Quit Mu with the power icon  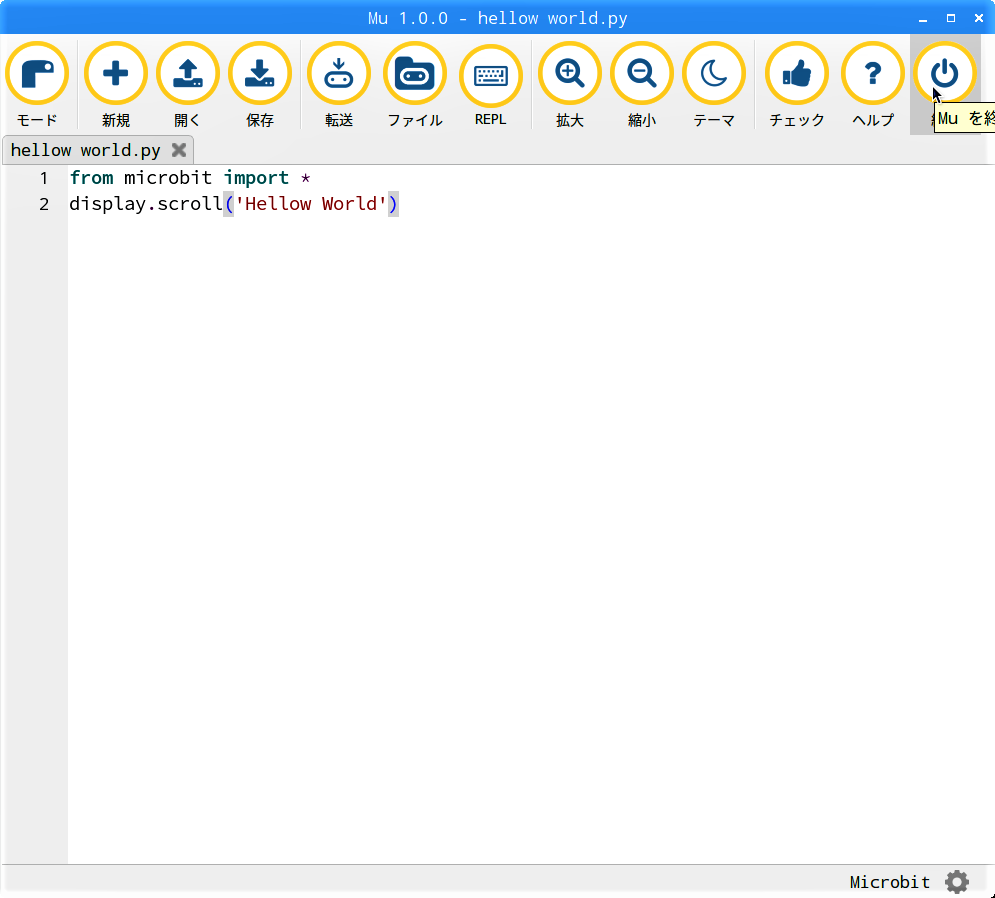[x=945, y=73]
